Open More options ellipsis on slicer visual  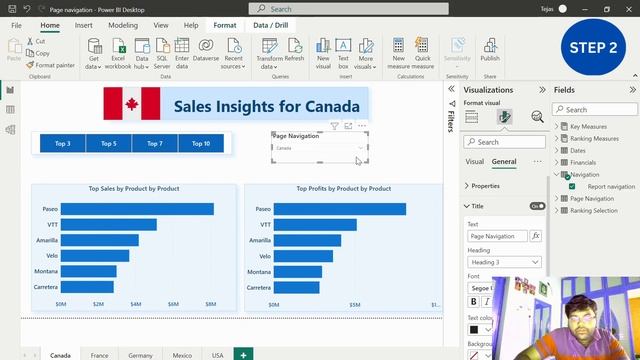362,126
